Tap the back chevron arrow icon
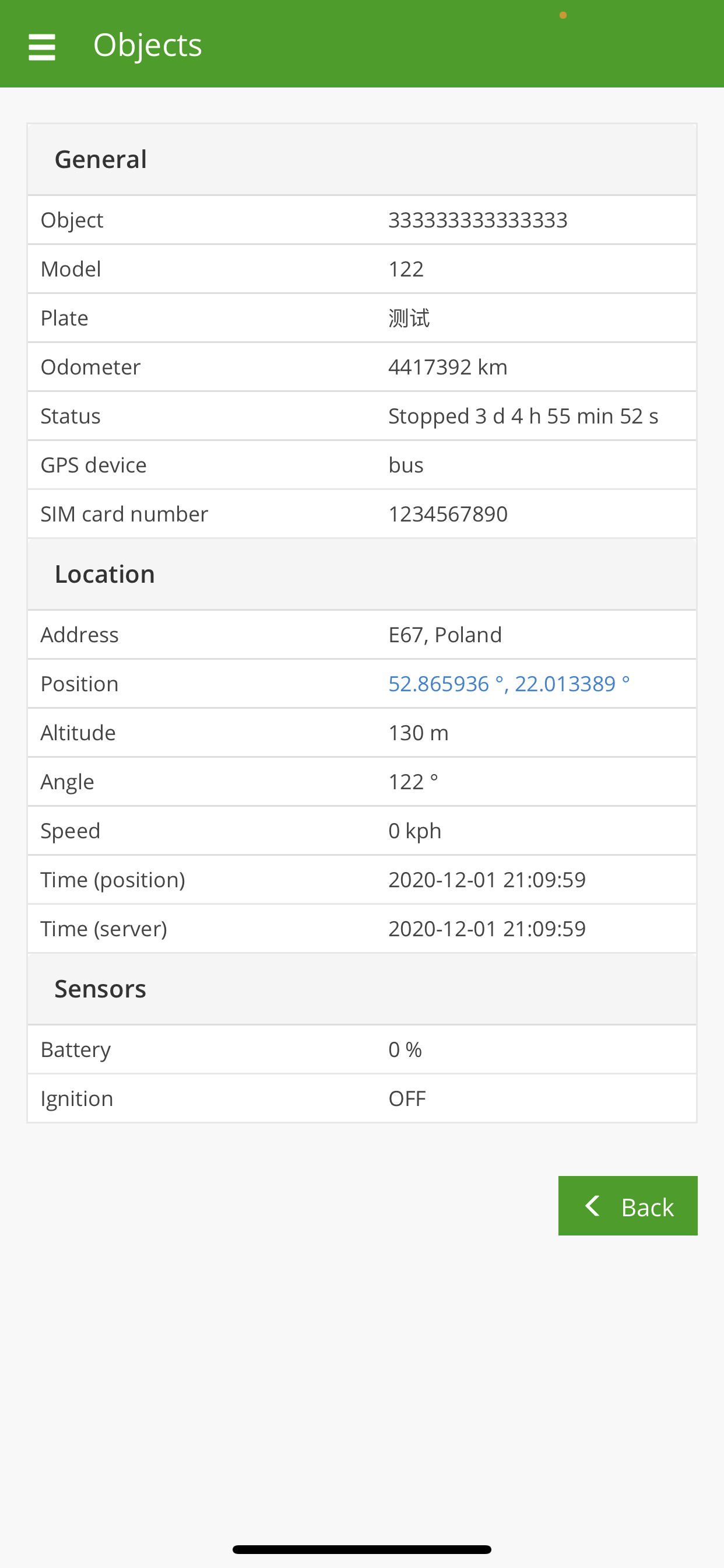 (592, 1206)
